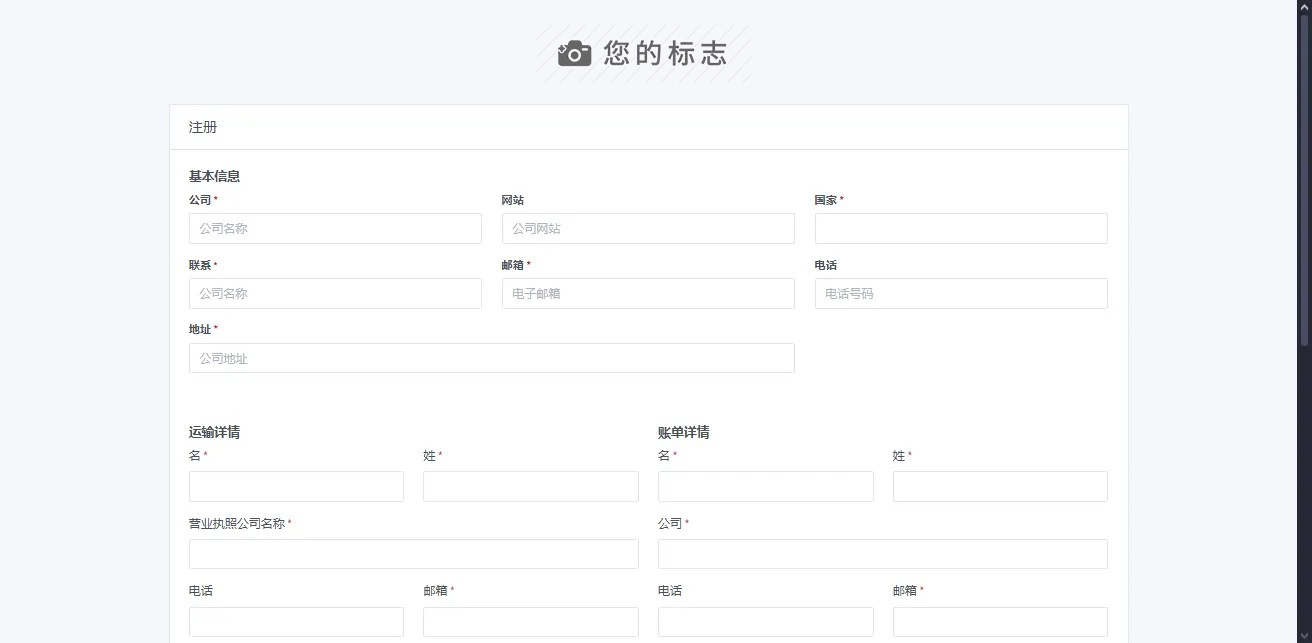This screenshot has height=643, width=1312.
Task: Click the 邮箱 field under 账单详情
Action: tap(1000, 621)
